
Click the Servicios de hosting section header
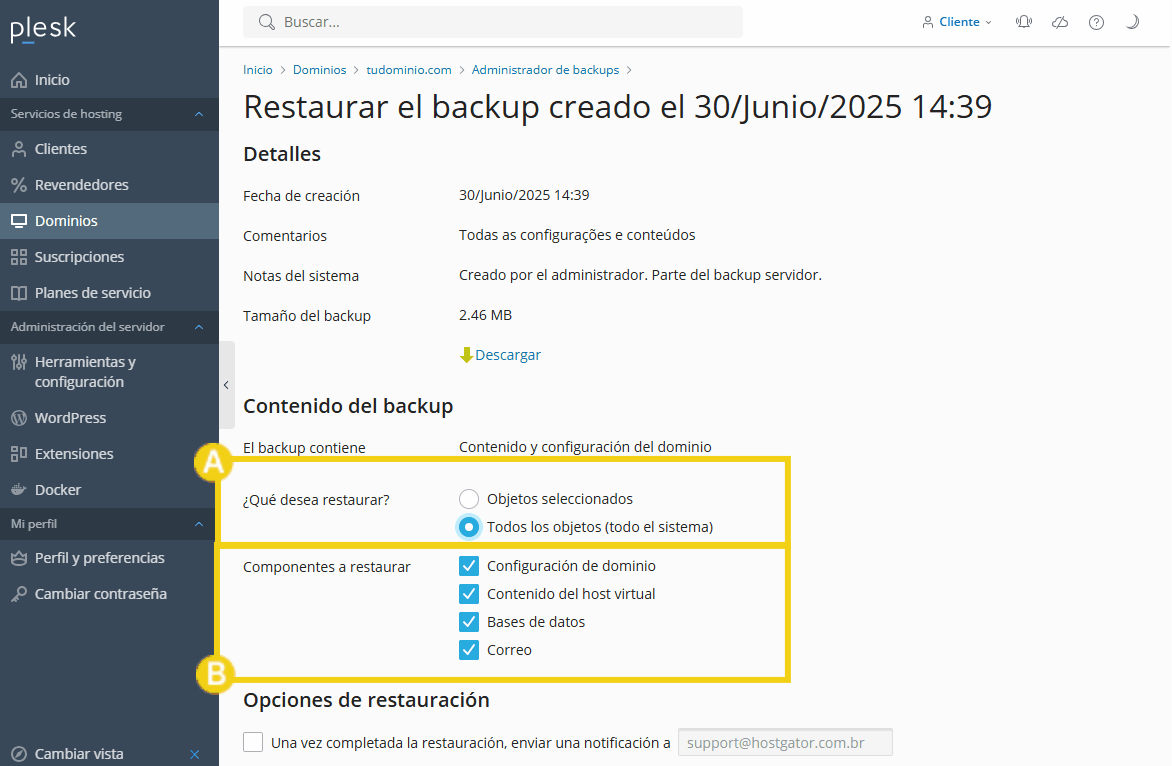click(109, 114)
